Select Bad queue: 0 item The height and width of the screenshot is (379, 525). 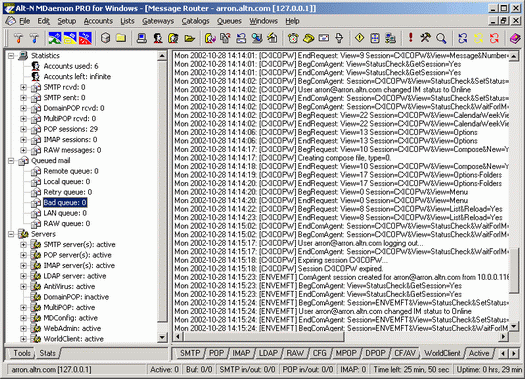point(65,203)
